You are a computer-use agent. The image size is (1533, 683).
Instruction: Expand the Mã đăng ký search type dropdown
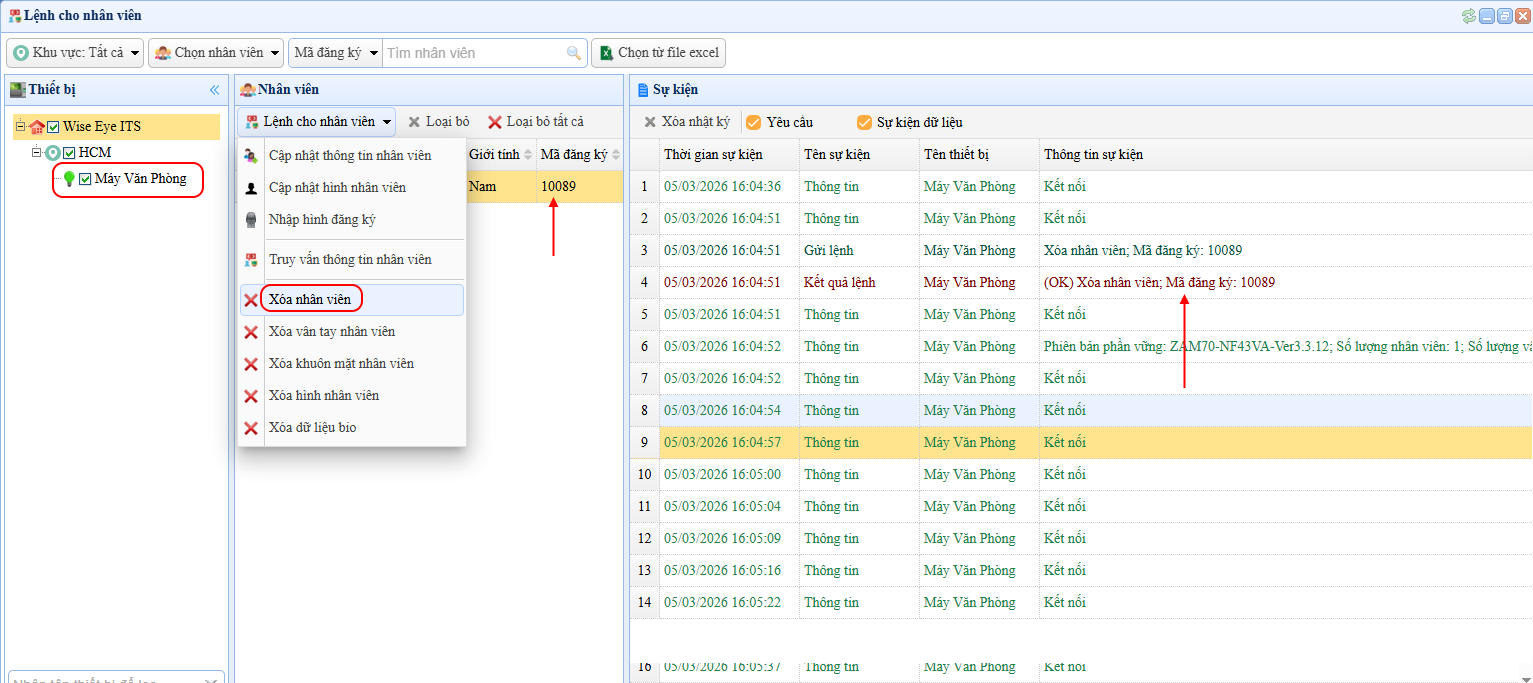pos(335,53)
